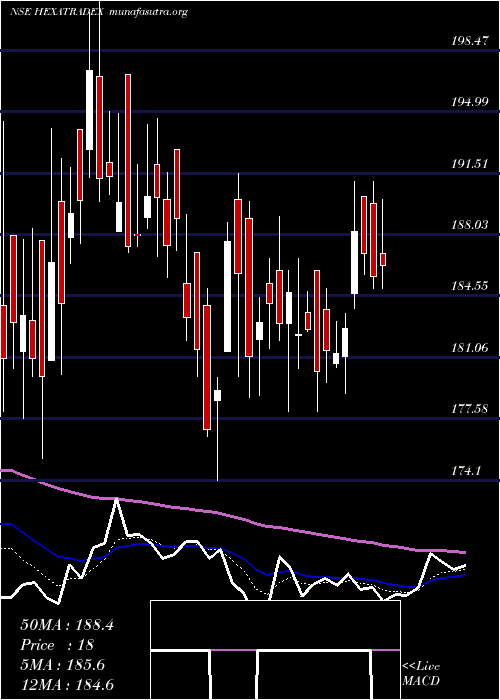Click the 188.03 price level label

(x=470, y=225)
